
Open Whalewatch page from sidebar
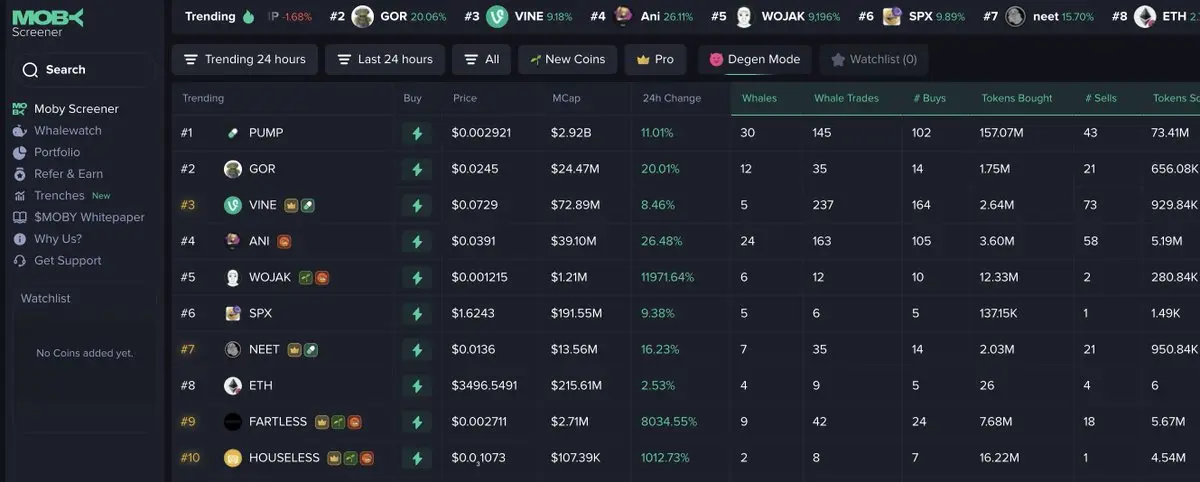click(67, 131)
